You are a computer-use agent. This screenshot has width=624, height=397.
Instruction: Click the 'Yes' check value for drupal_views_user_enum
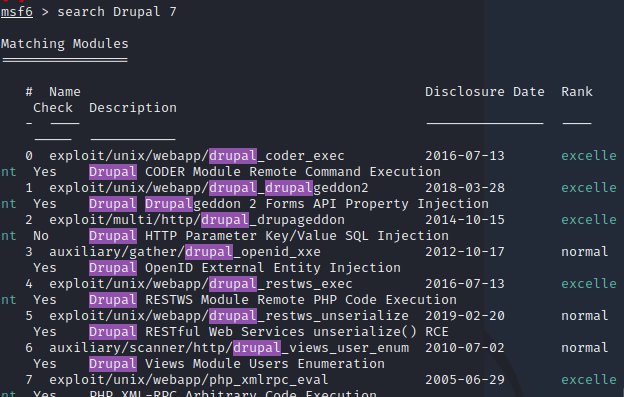point(45,364)
